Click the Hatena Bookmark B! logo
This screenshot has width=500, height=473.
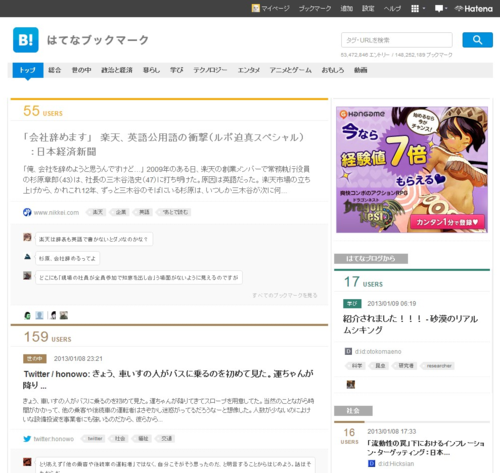tap(26, 40)
